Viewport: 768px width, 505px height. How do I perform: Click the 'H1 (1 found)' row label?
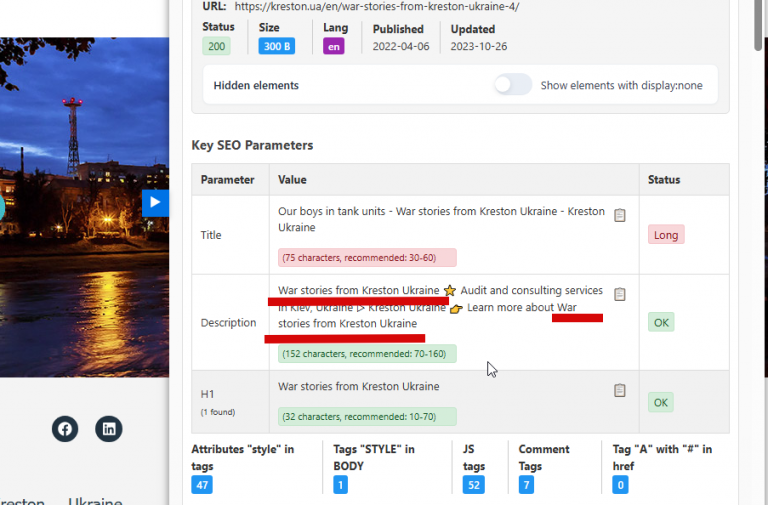tap(218, 402)
